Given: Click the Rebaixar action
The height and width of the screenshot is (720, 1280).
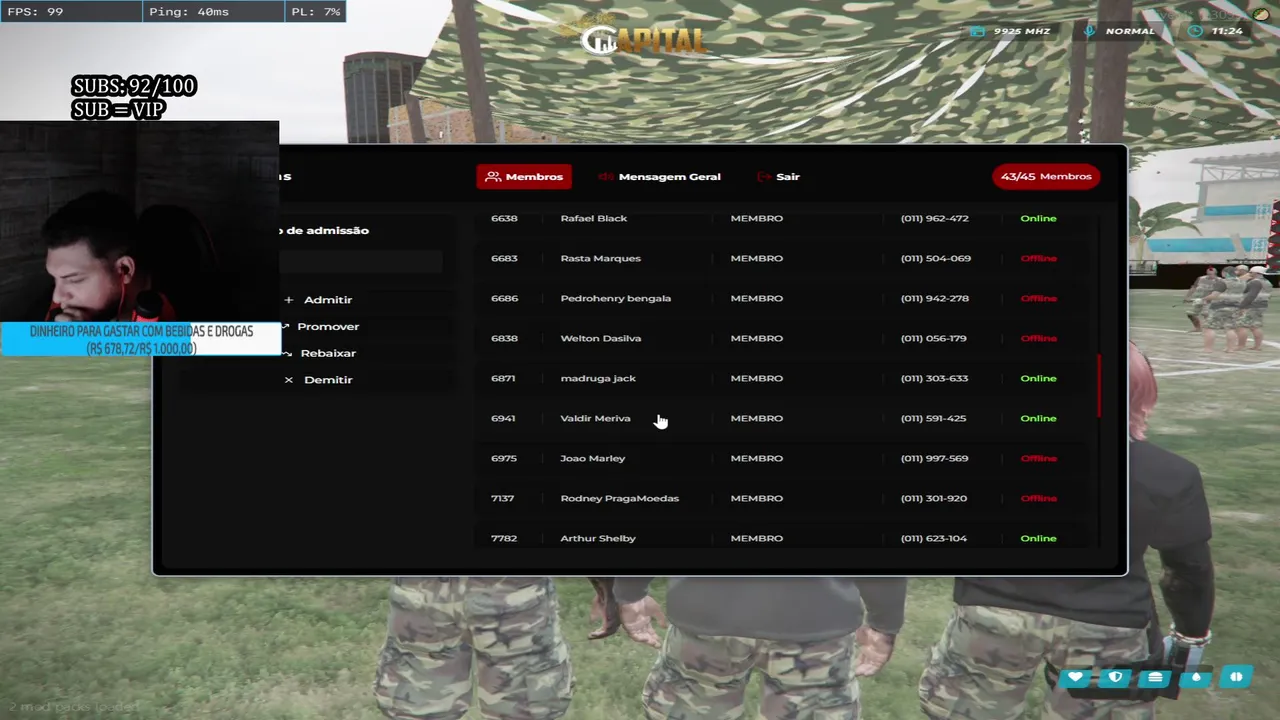Looking at the screenshot, I should coord(328,353).
